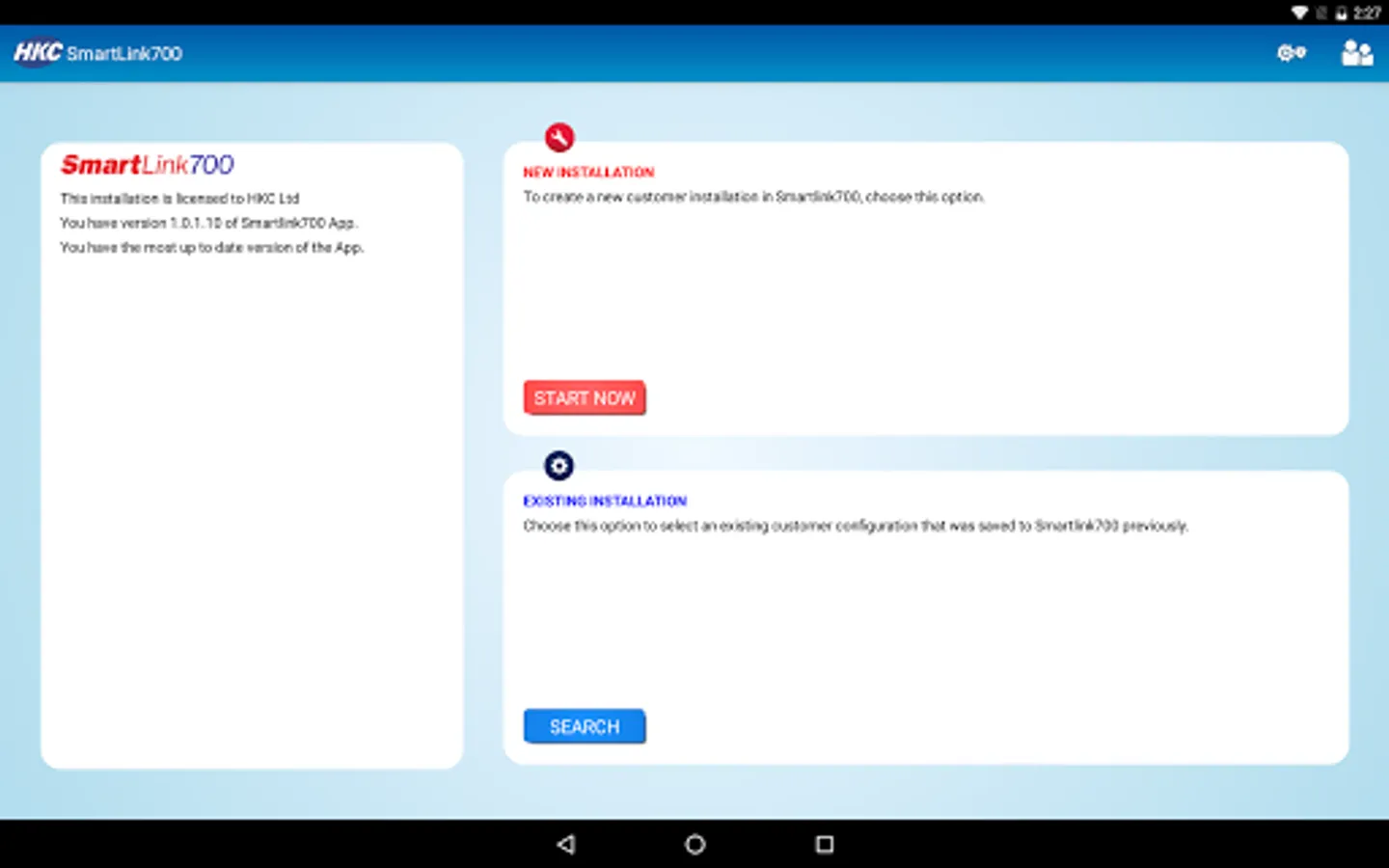Tap the SEARCH button
Screen dimensions: 1389x868
pyautogui.click(x=585, y=726)
